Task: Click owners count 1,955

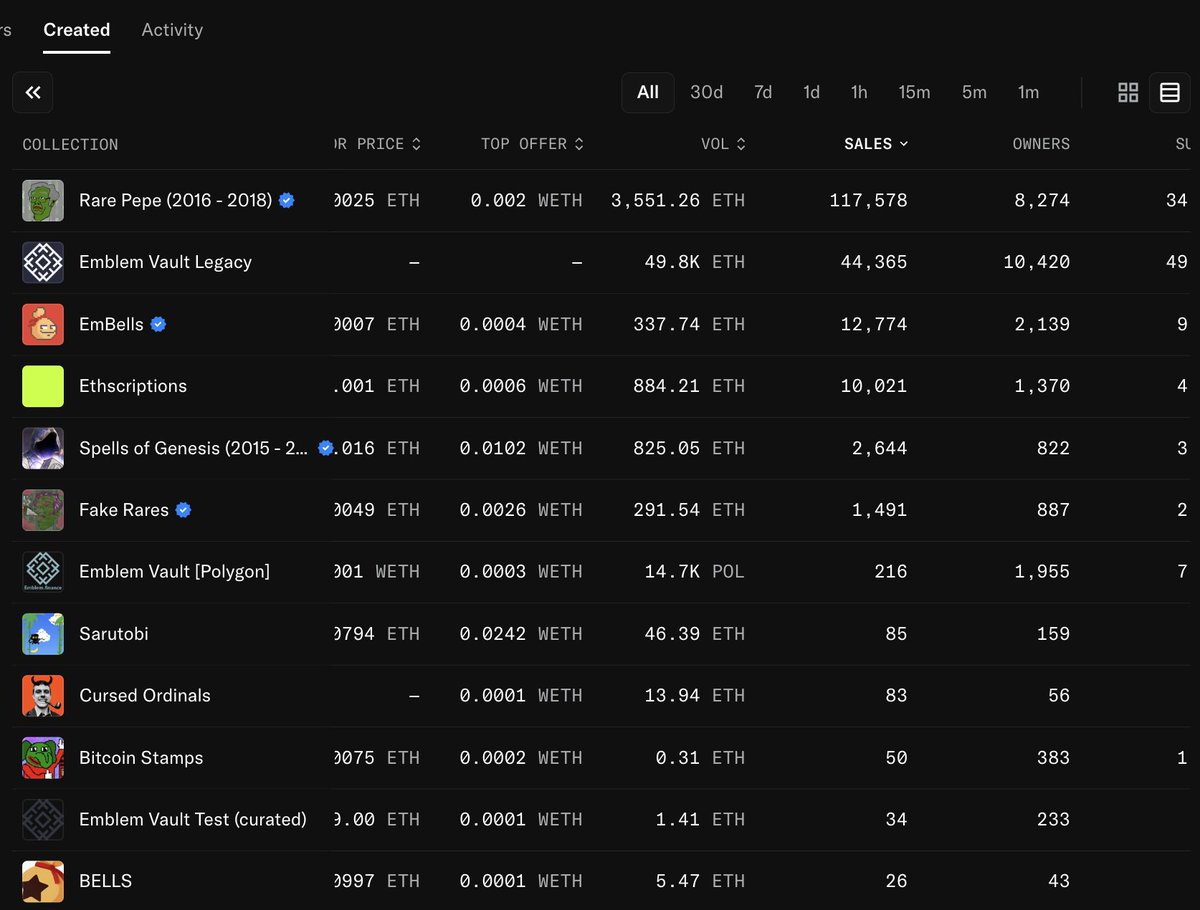Action: click(x=1042, y=572)
